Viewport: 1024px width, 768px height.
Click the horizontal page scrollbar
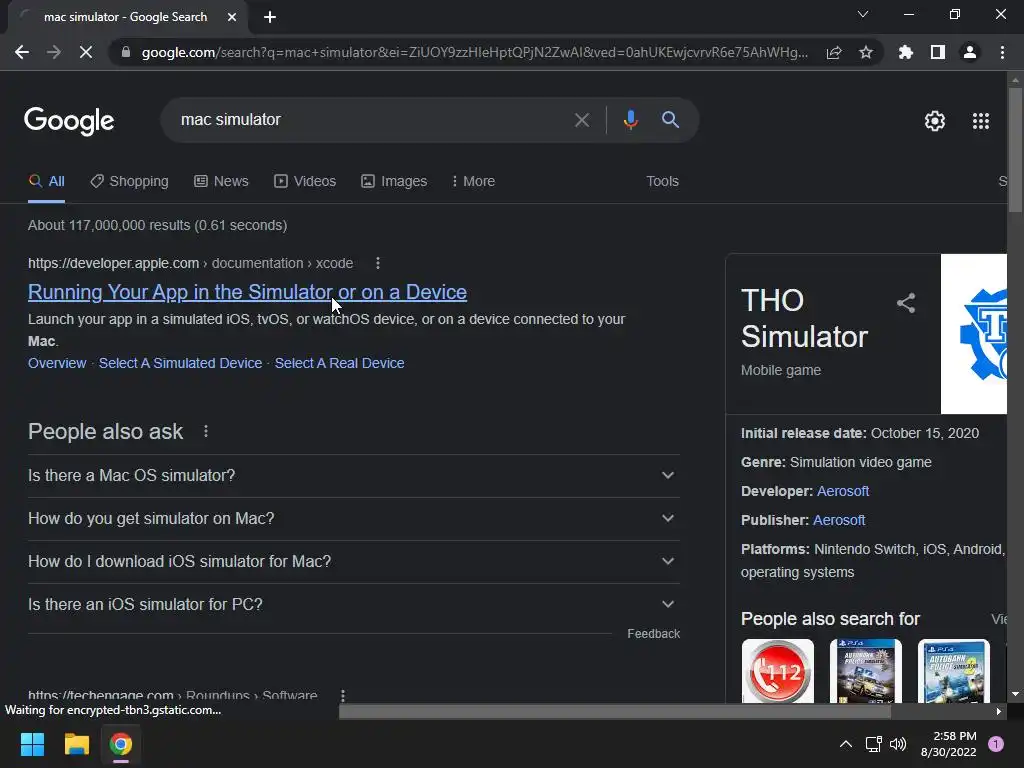(x=615, y=712)
